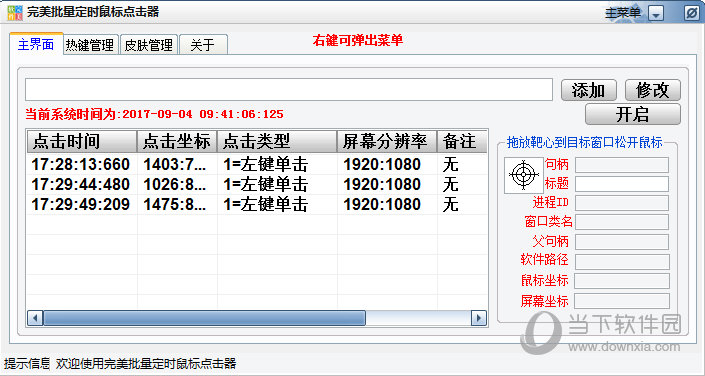The image size is (705, 376).
Task: Switch to the 主界面 tab
Action: 36,44
